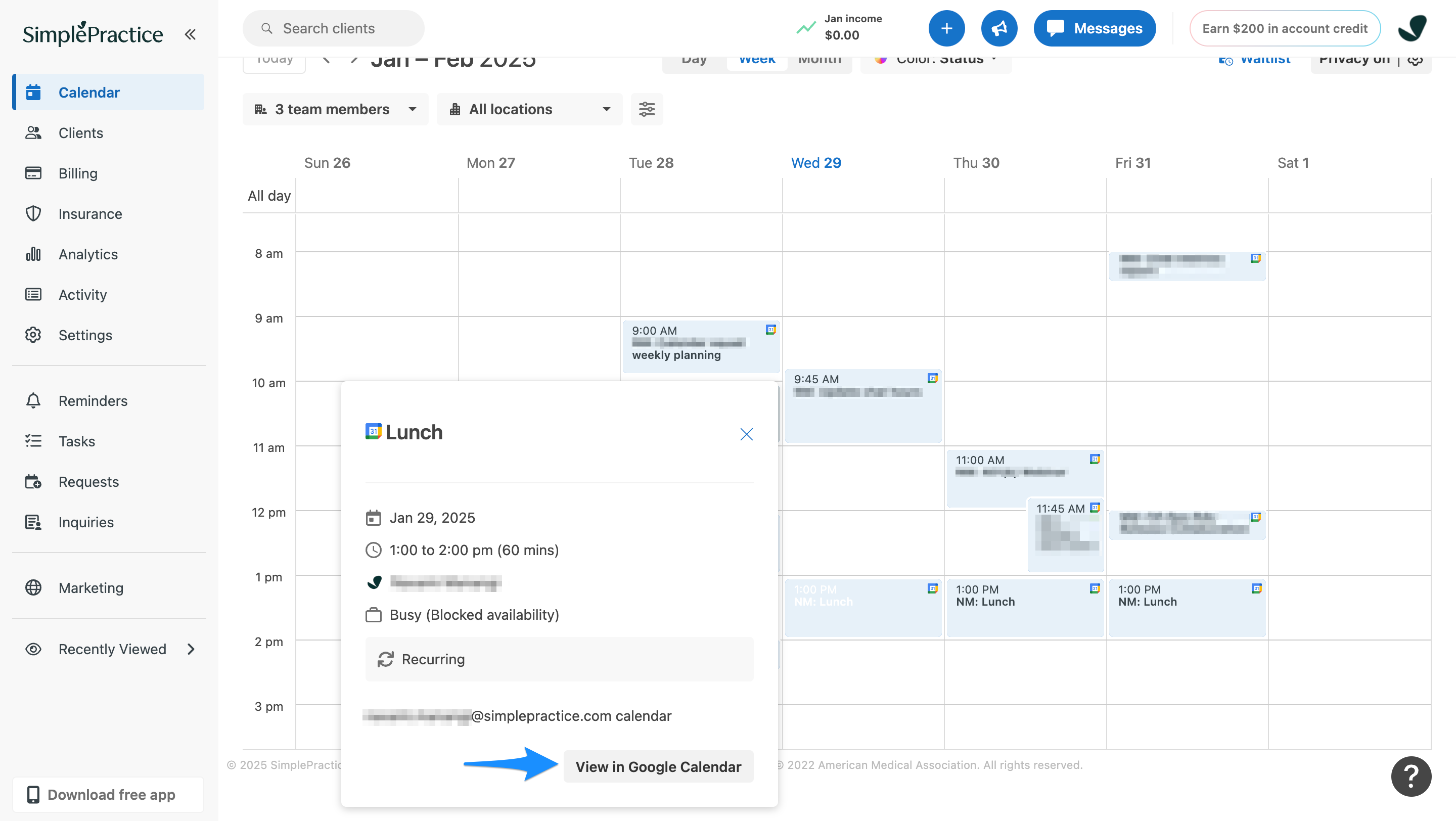Open the blurred Friday 12 pm event

[1187, 525]
